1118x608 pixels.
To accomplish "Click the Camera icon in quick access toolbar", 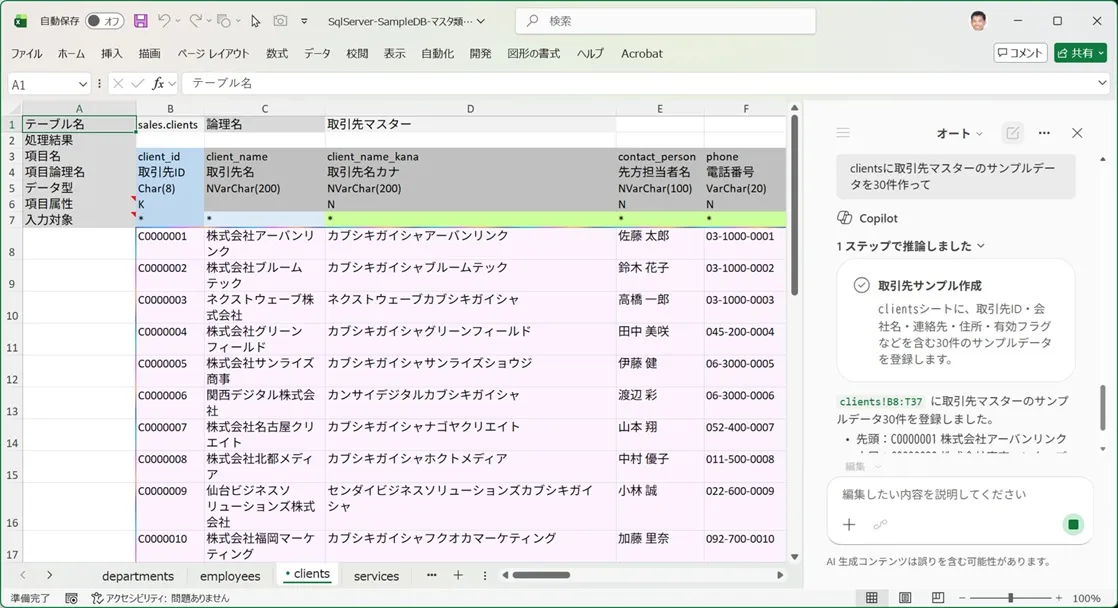I will 280,21.
